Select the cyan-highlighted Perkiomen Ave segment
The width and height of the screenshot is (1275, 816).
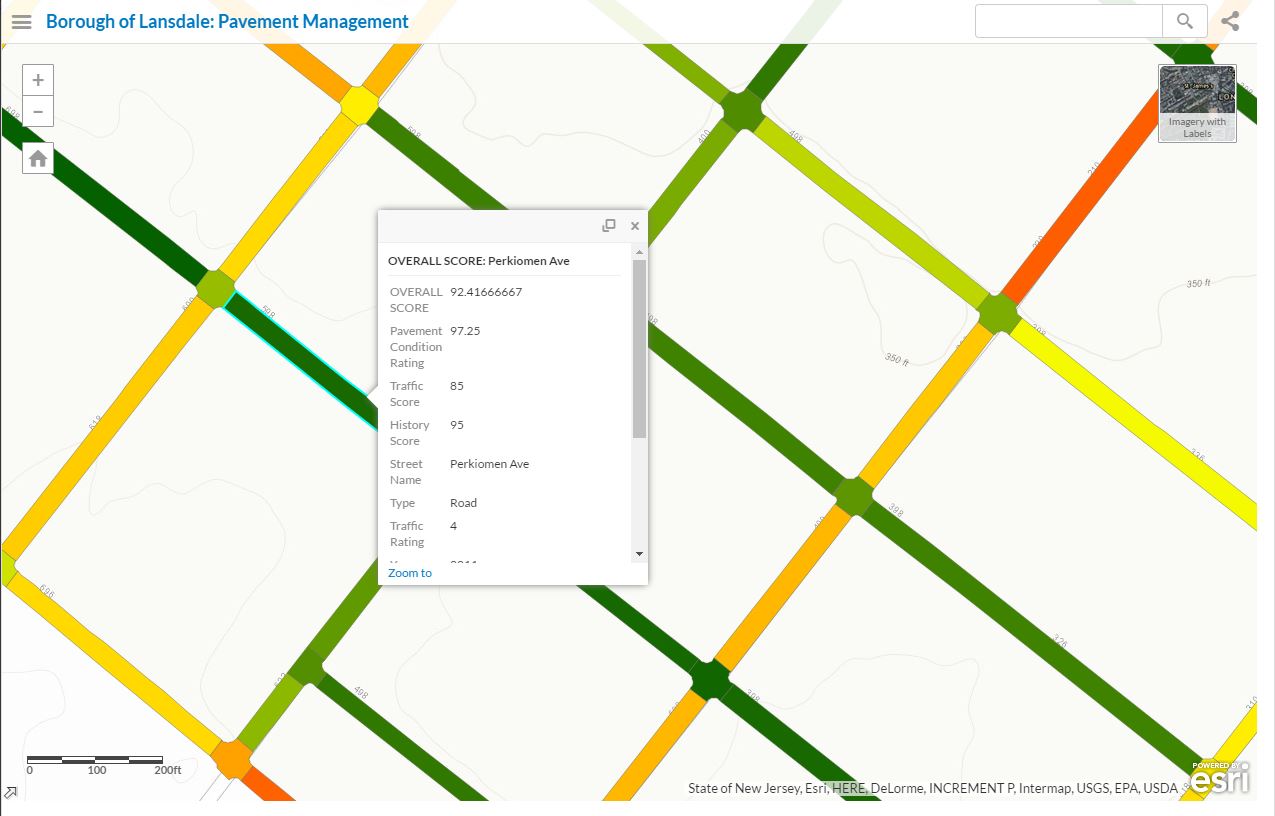300,360
